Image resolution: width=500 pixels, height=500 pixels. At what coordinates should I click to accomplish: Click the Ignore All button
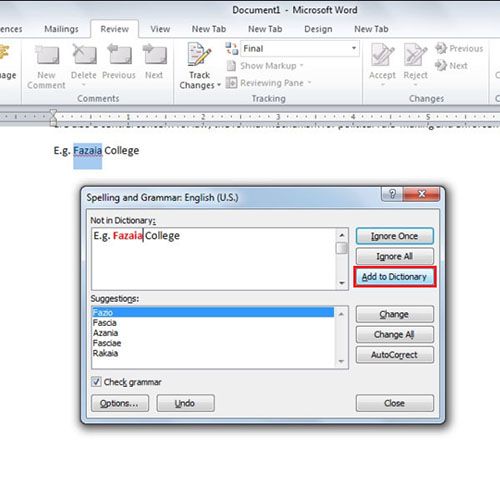395,256
